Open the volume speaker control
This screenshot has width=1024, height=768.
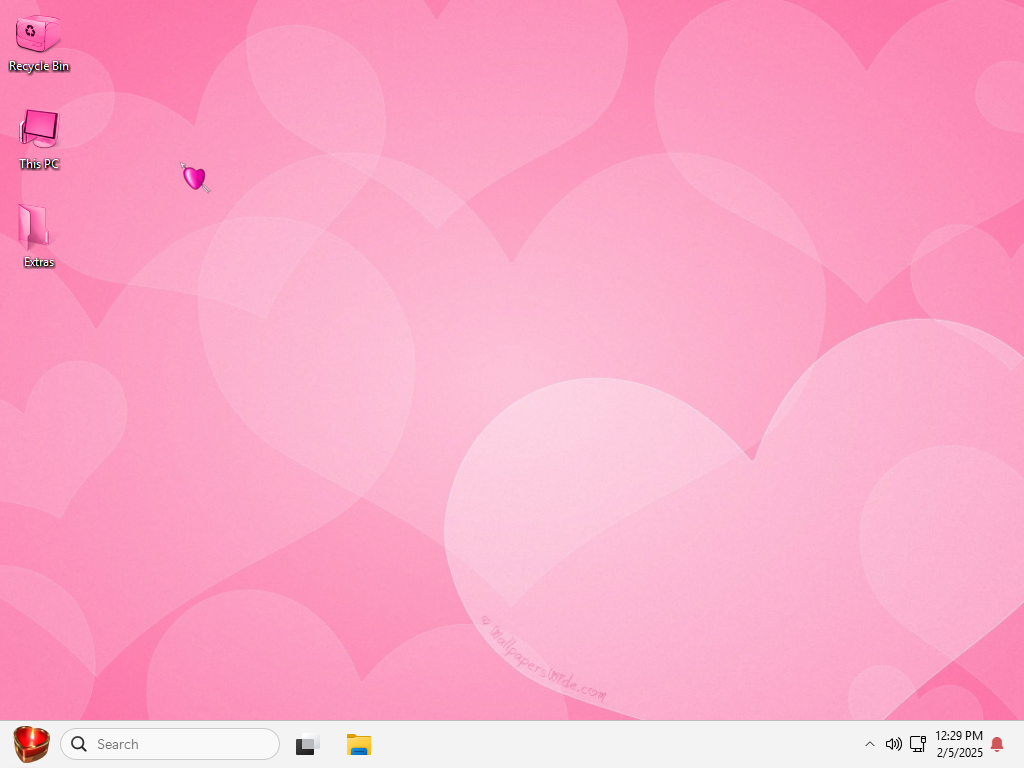click(893, 744)
